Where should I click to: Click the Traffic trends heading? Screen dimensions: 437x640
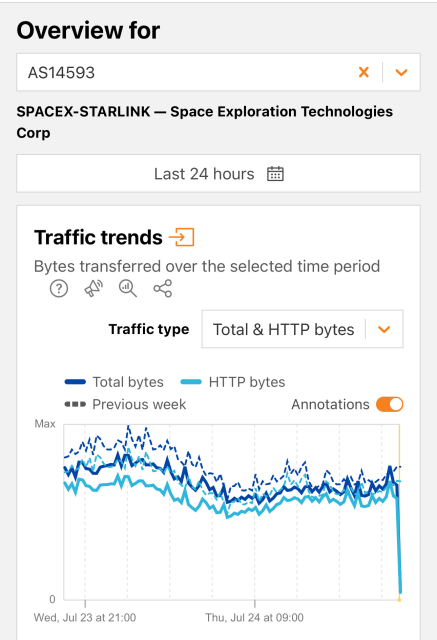[x=98, y=237]
